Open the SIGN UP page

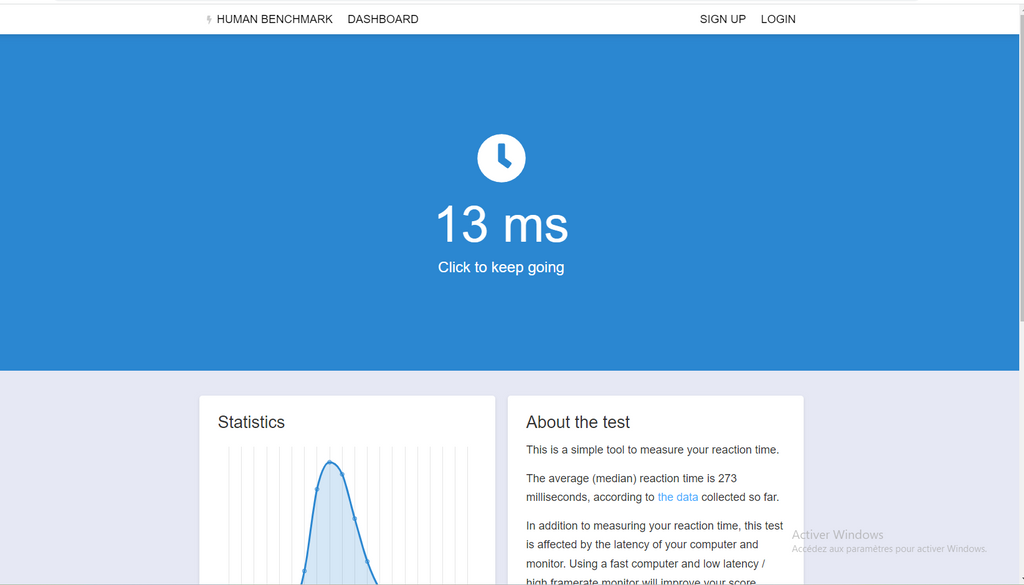click(722, 19)
